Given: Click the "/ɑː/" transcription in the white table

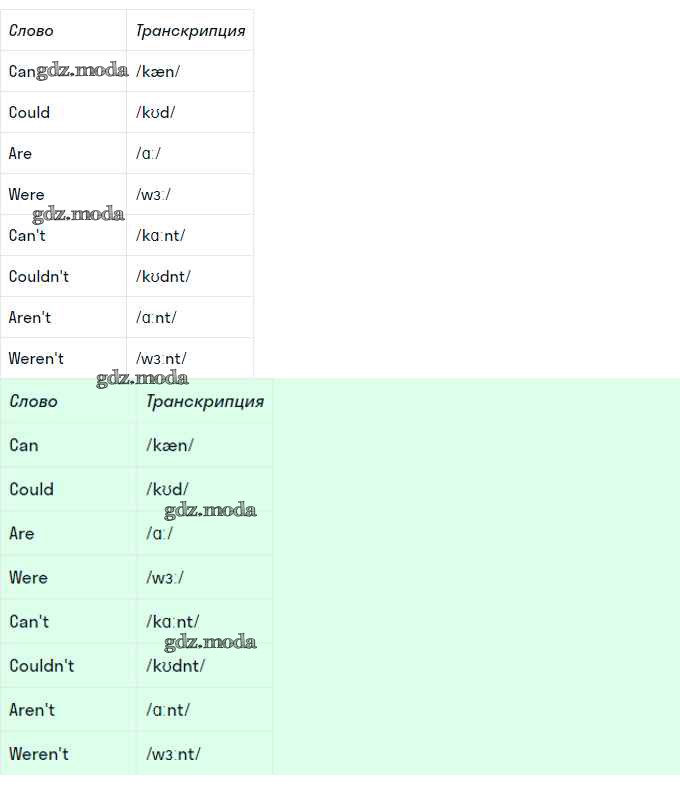Looking at the screenshot, I should tap(149, 153).
